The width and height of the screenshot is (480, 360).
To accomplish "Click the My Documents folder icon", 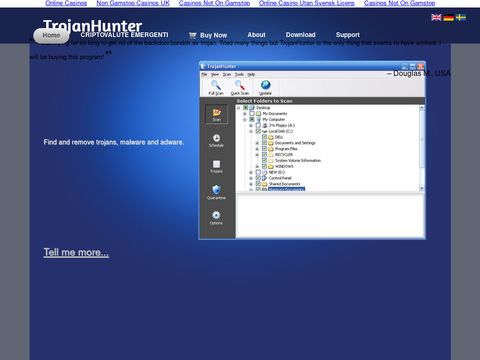I will point(258,114).
